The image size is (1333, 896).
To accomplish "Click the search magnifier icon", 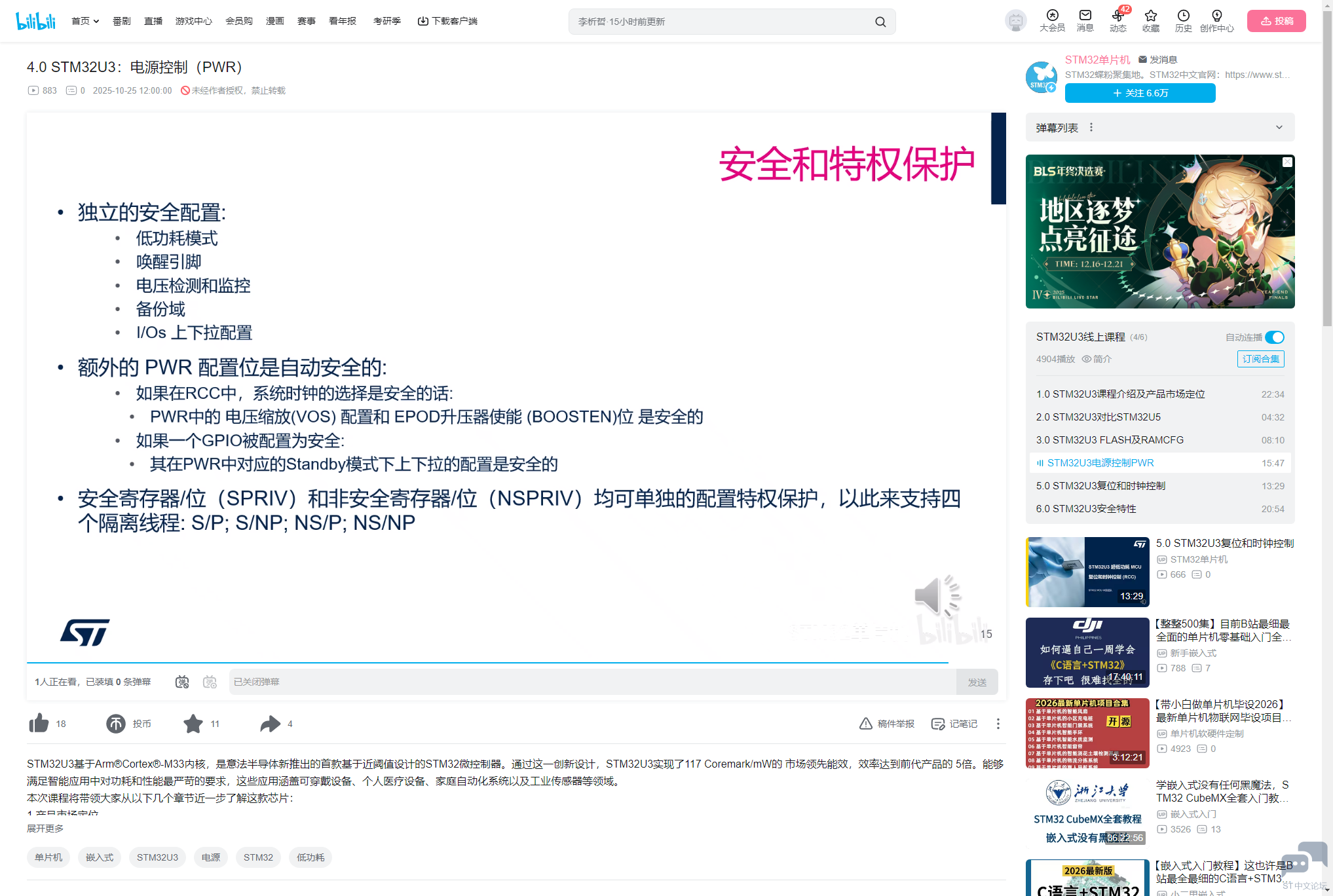I will click(x=880, y=22).
